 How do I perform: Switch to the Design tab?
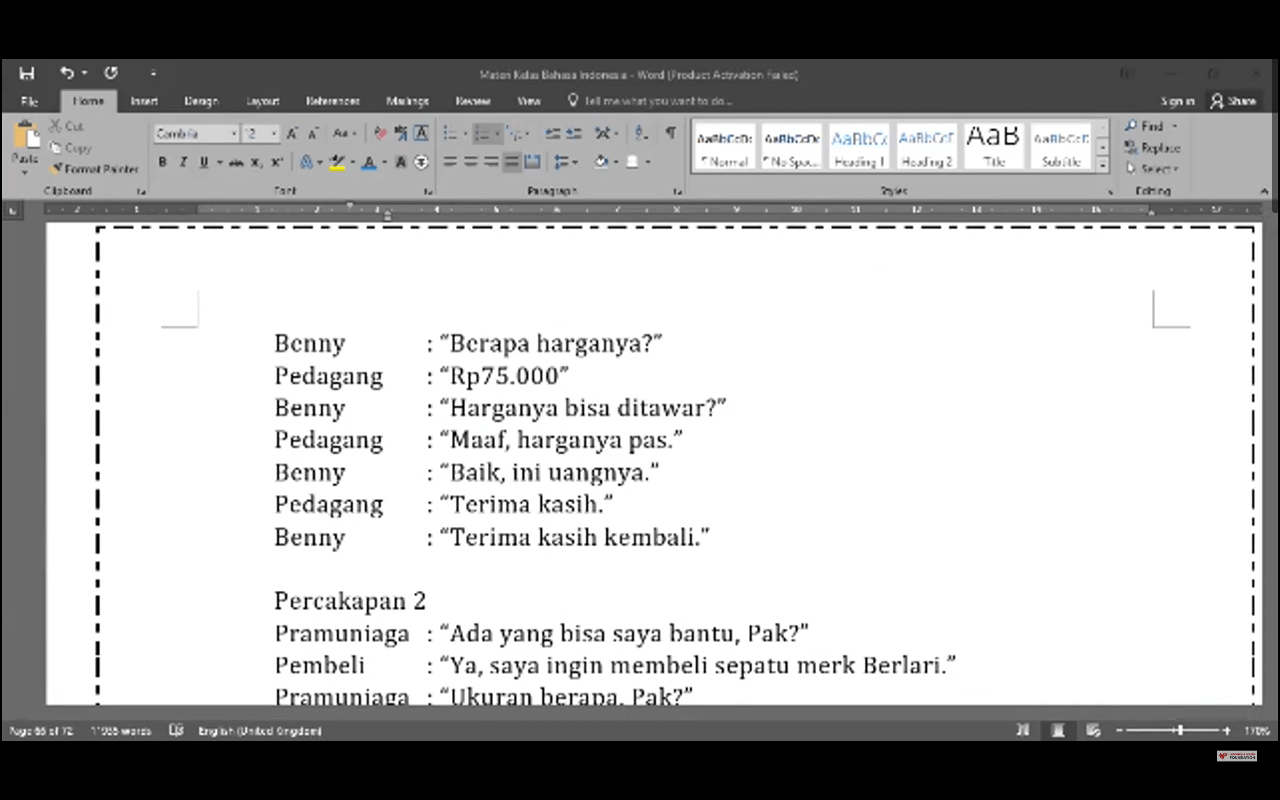[201, 101]
